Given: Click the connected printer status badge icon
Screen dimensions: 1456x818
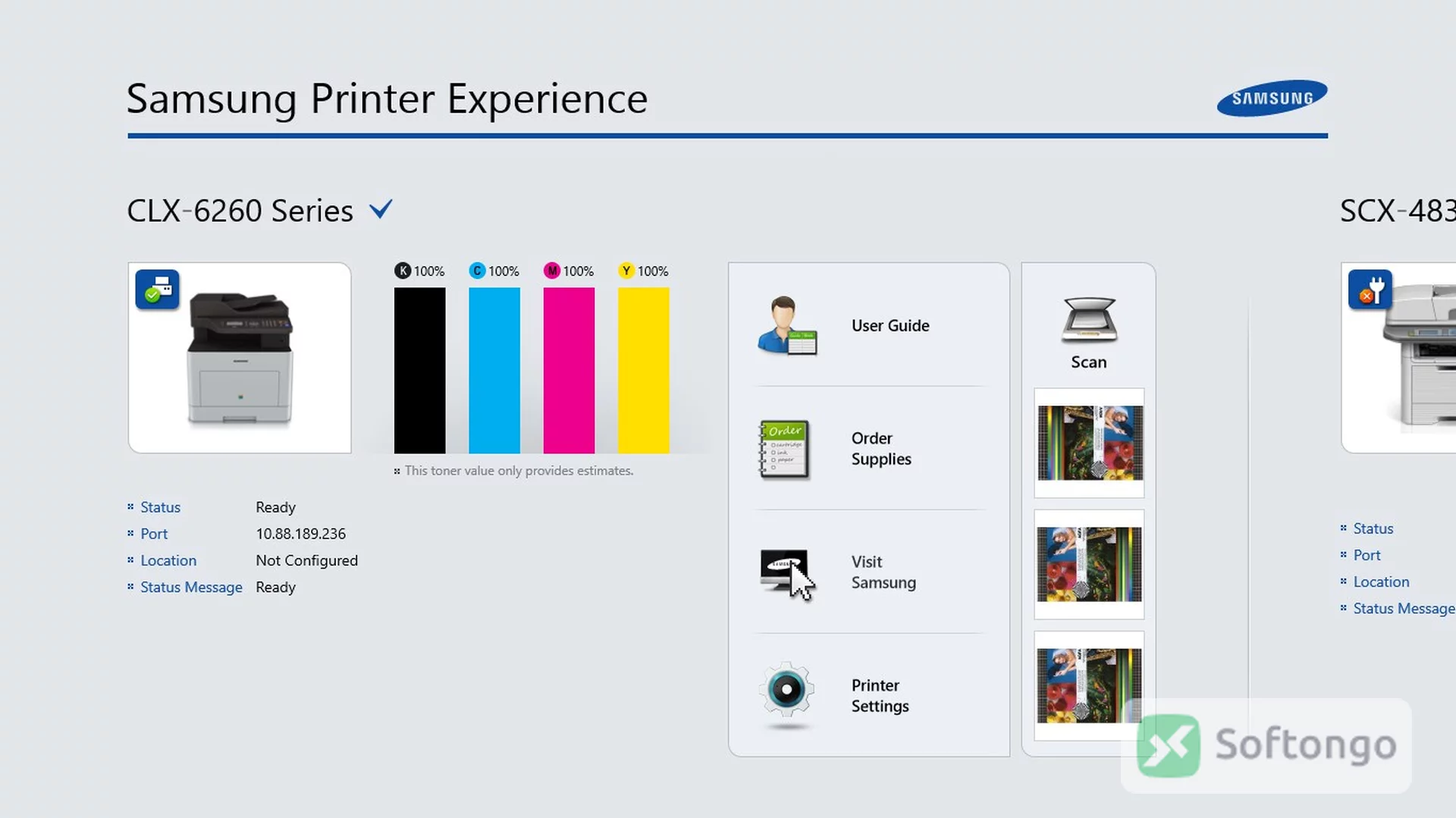Looking at the screenshot, I should tap(158, 290).
